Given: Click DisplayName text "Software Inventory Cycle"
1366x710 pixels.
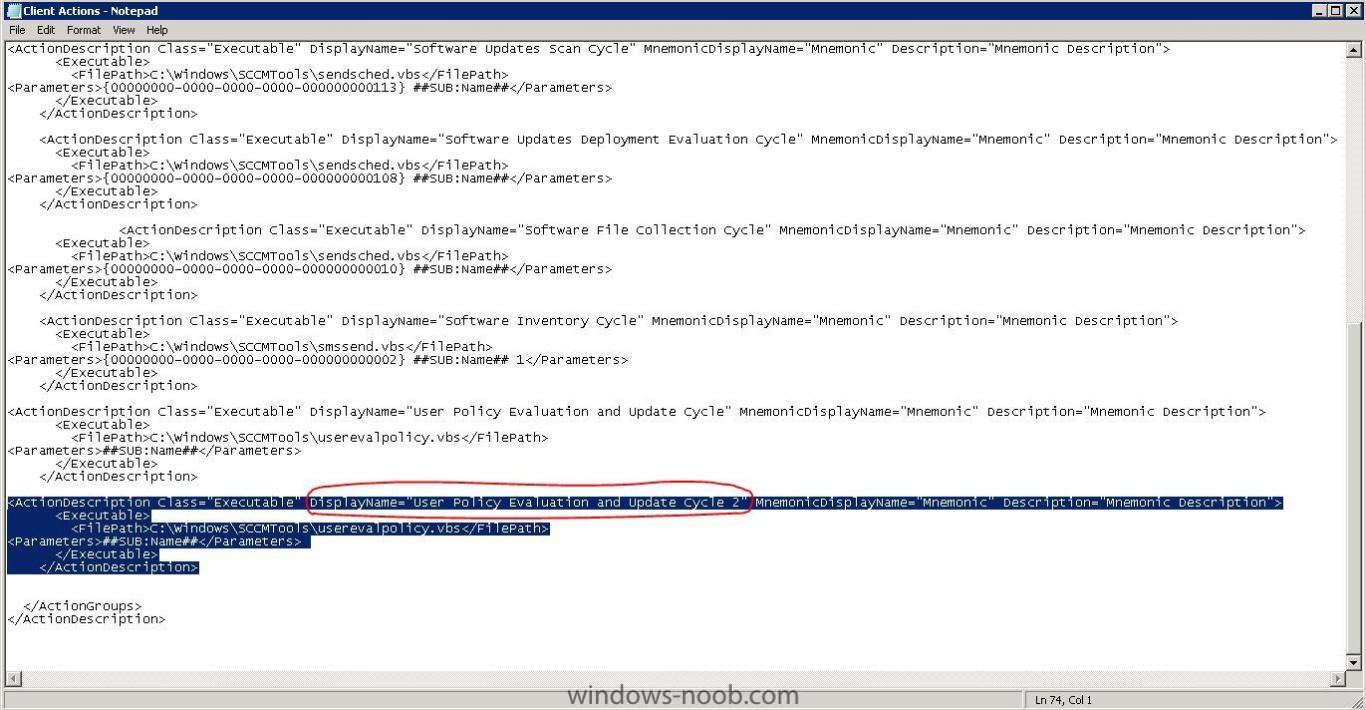Looking at the screenshot, I should click(540, 321).
